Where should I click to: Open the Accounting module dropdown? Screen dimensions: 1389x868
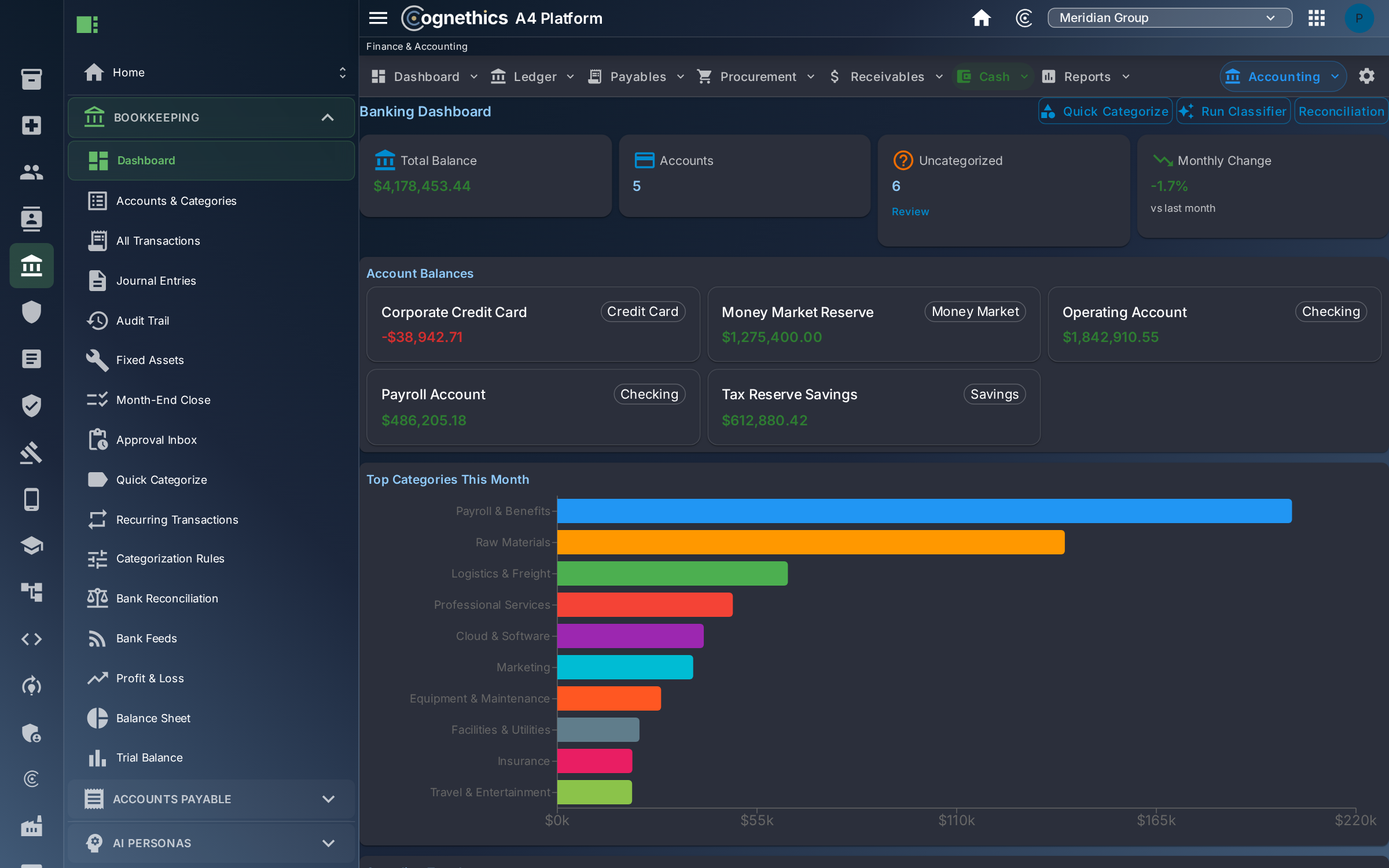pos(1283,76)
